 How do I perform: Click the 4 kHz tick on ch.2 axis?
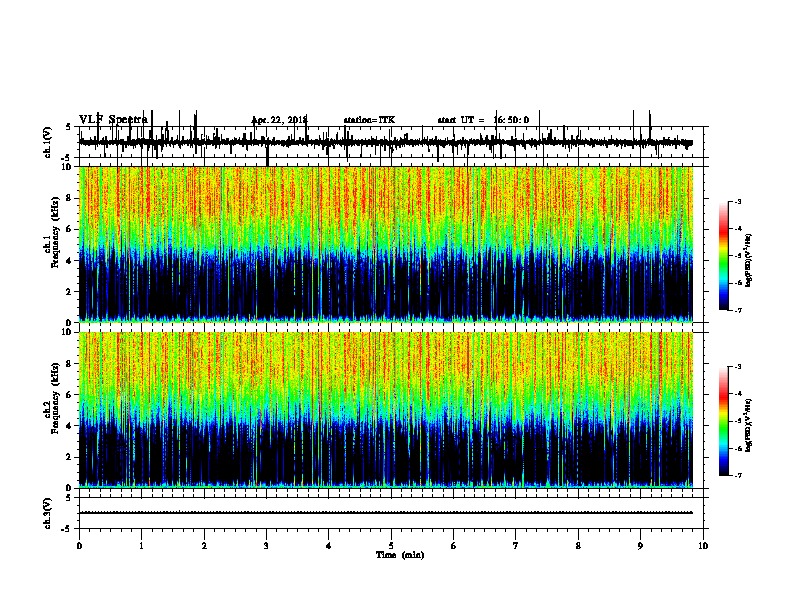click(70, 426)
